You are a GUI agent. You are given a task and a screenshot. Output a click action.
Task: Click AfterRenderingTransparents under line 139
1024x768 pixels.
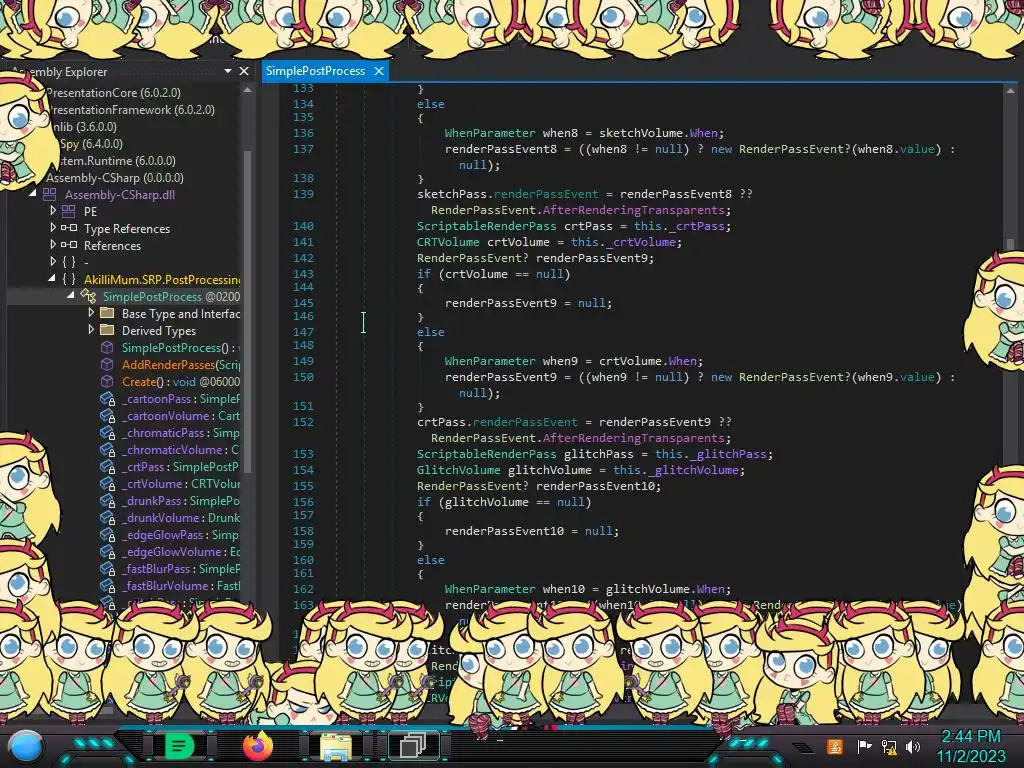coord(633,210)
